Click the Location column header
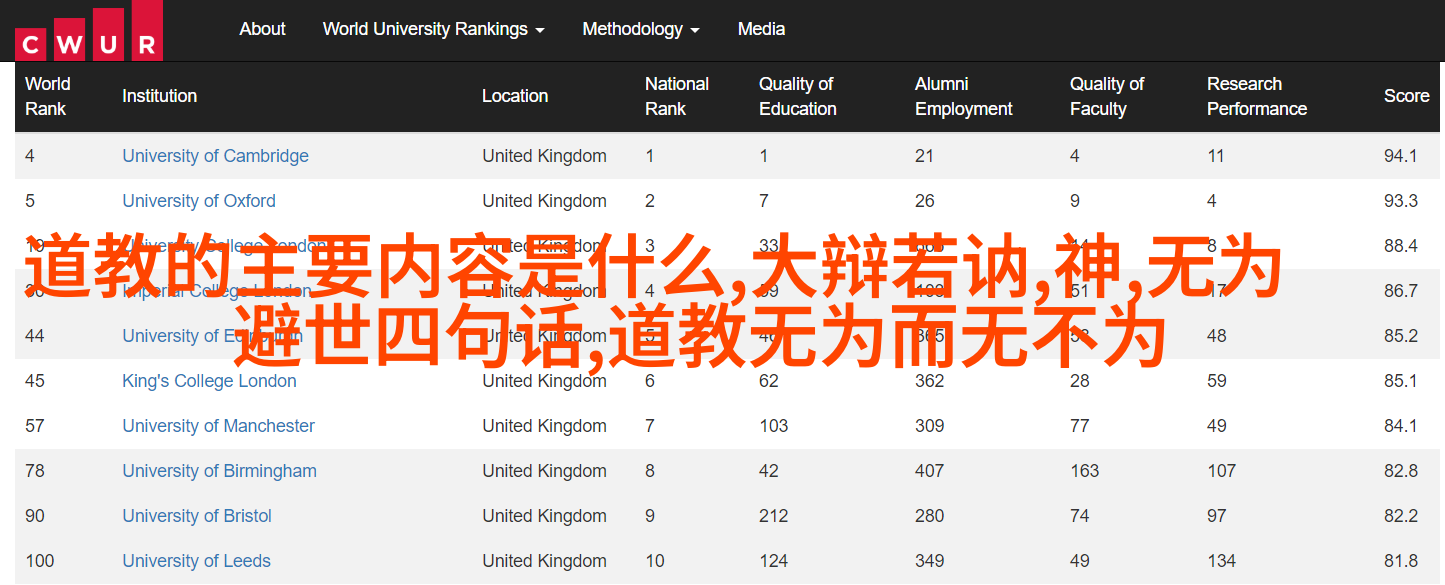Viewport: 1445px width, 585px height. [x=515, y=96]
